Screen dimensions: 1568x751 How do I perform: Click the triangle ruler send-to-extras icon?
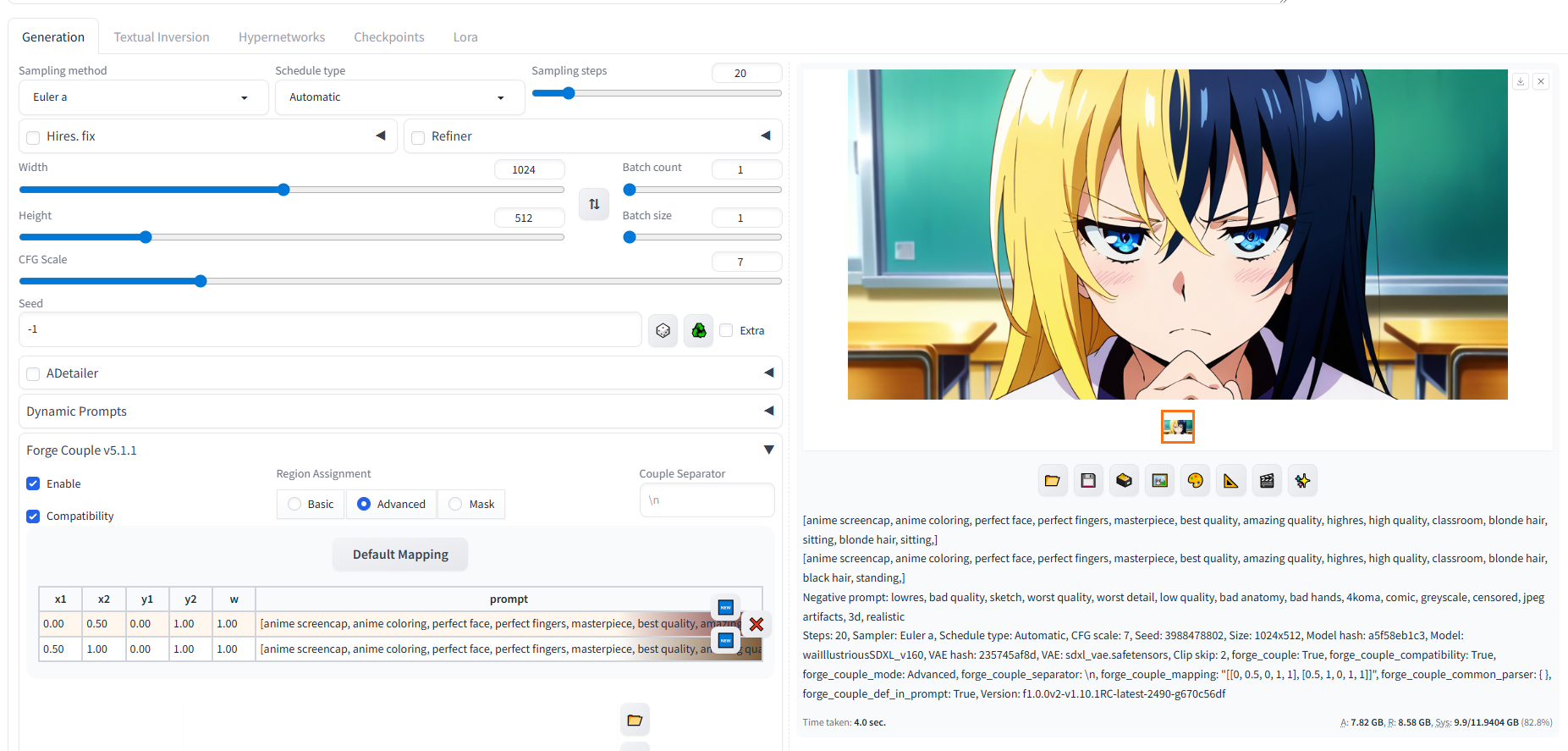1231,481
